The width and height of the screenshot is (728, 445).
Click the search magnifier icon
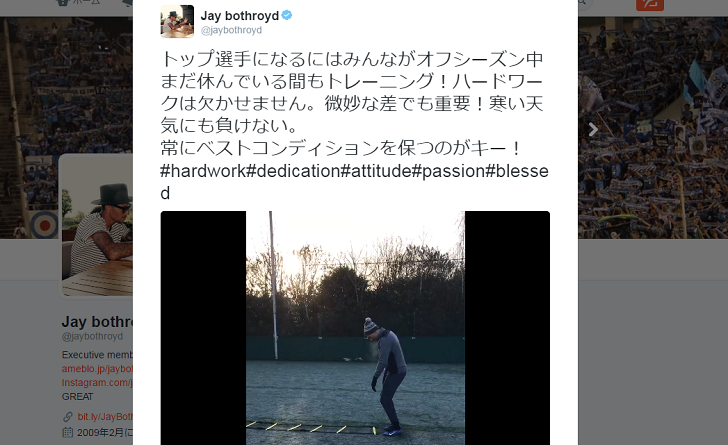tap(581, 2)
